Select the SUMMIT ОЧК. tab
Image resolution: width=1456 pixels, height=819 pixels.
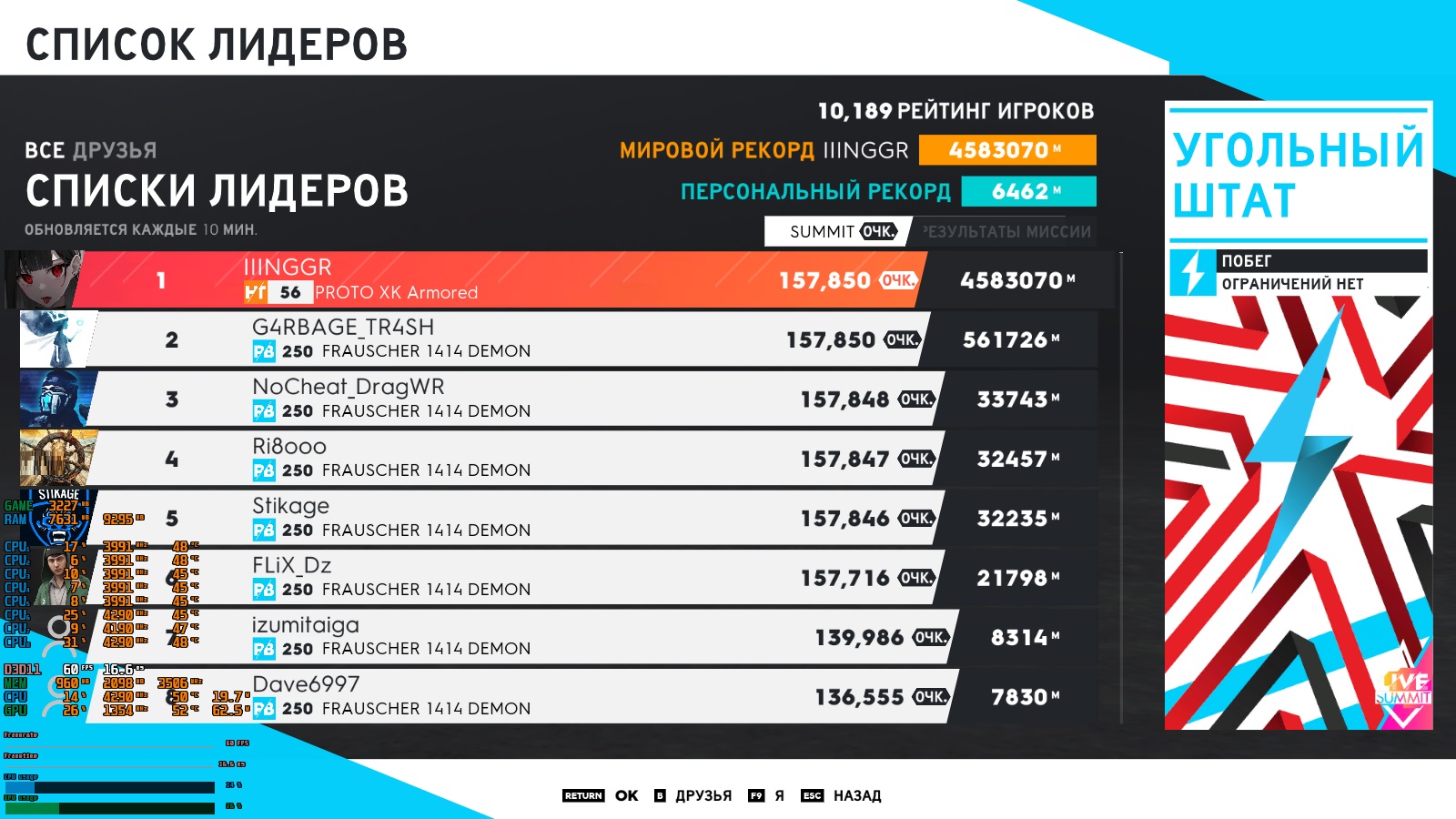click(x=842, y=231)
